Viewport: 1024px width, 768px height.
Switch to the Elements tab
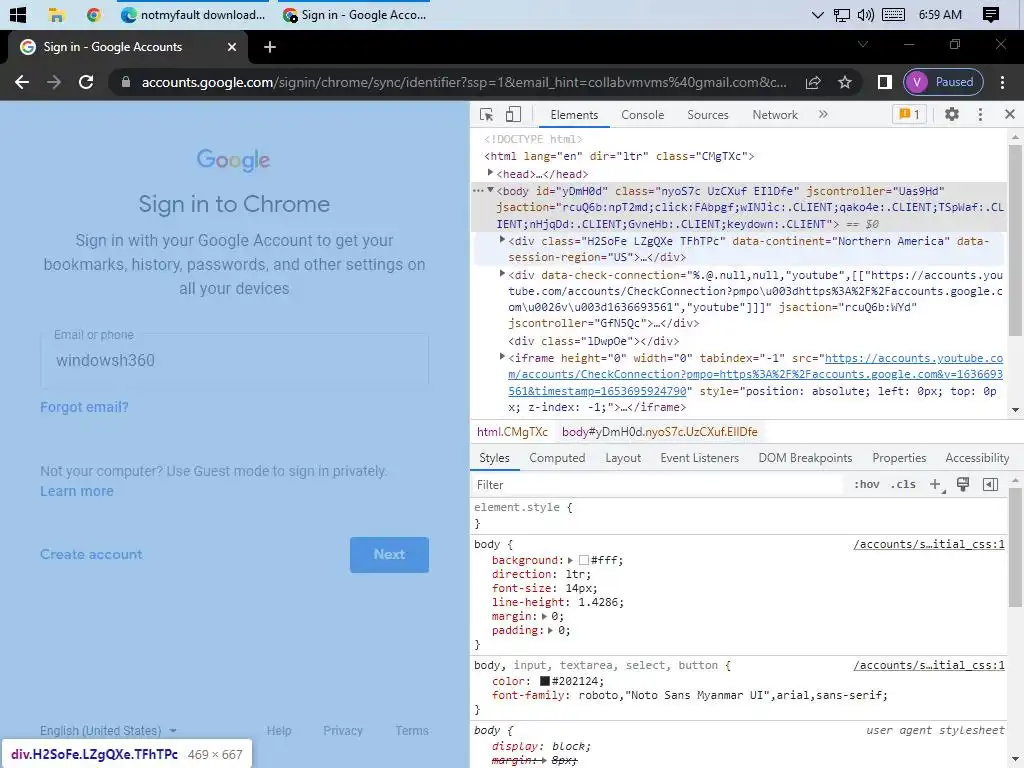click(x=574, y=115)
